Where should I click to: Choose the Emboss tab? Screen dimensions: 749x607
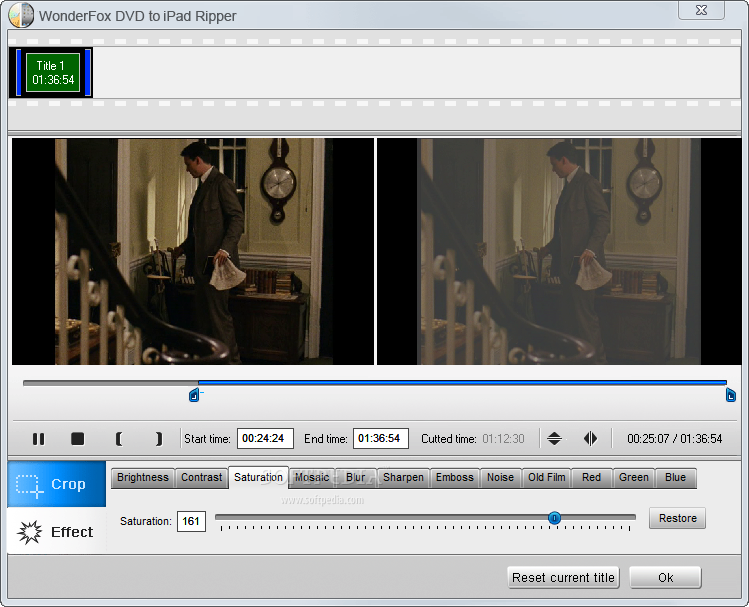tap(455, 478)
